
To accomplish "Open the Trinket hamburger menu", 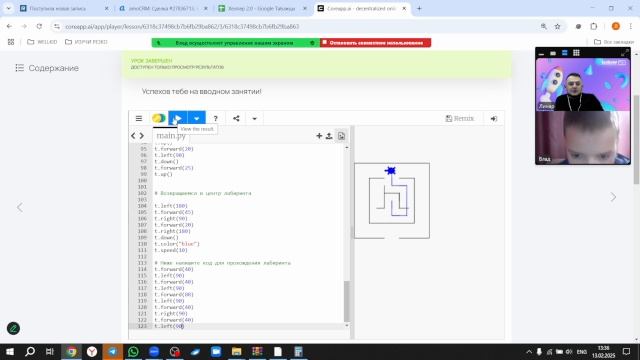I will coord(139,118).
